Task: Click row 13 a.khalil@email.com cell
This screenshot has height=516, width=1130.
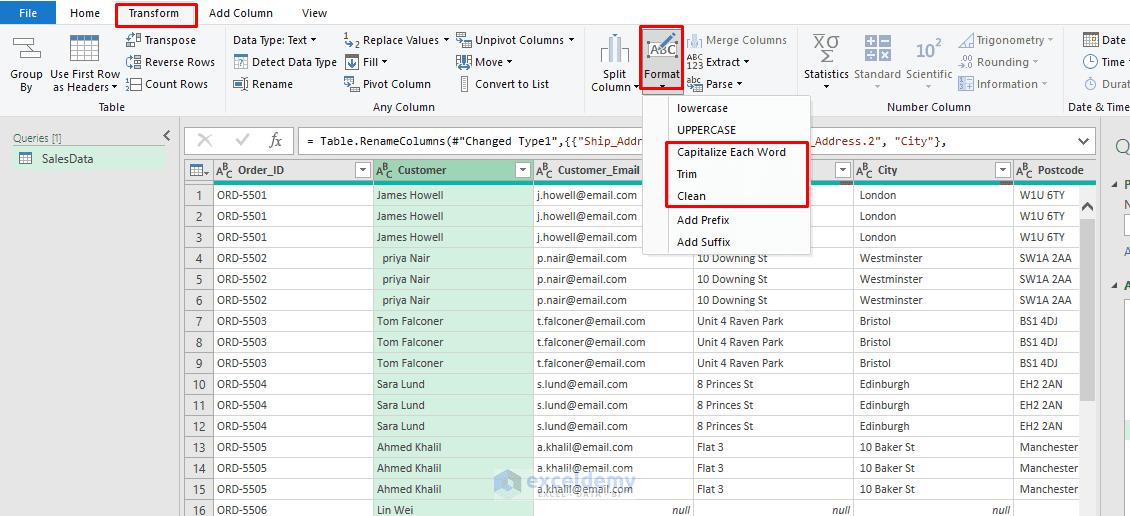Action: (613, 447)
